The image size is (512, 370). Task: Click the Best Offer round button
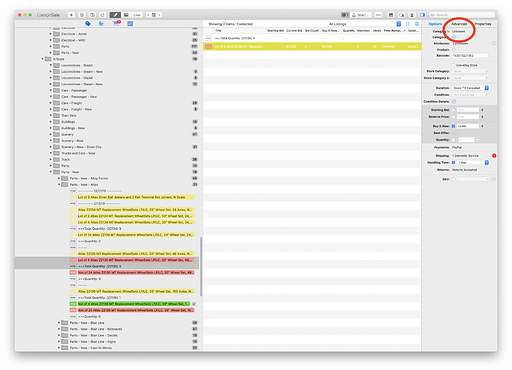pyautogui.click(x=454, y=133)
